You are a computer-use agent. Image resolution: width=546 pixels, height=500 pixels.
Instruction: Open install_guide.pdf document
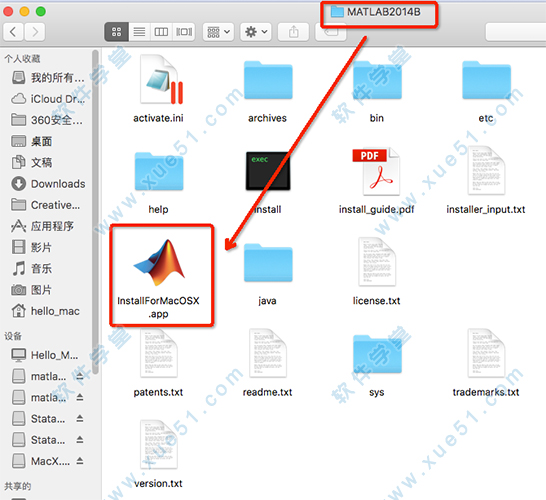[x=376, y=171]
